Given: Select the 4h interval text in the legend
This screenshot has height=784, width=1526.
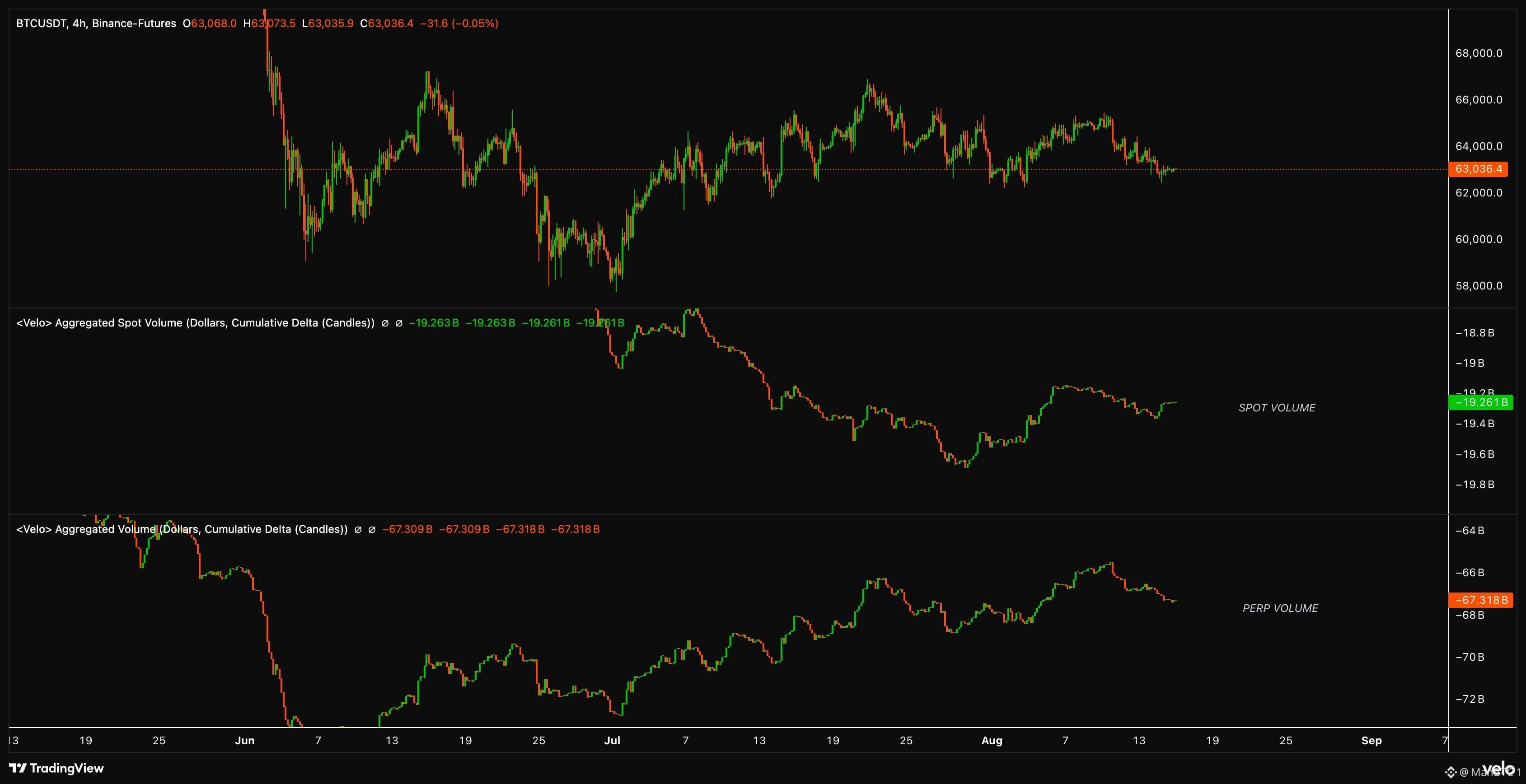Looking at the screenshot, I should pos(79,23).
